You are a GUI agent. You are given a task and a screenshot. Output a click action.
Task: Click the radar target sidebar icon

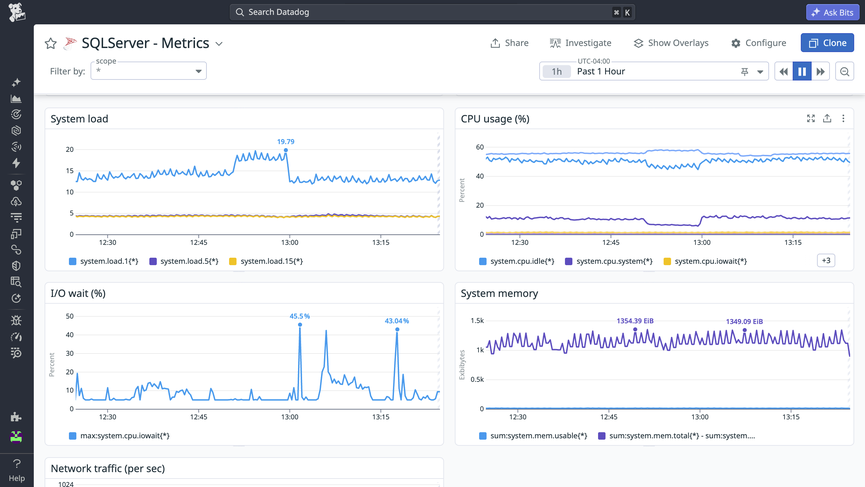click(x=16, y=115)
